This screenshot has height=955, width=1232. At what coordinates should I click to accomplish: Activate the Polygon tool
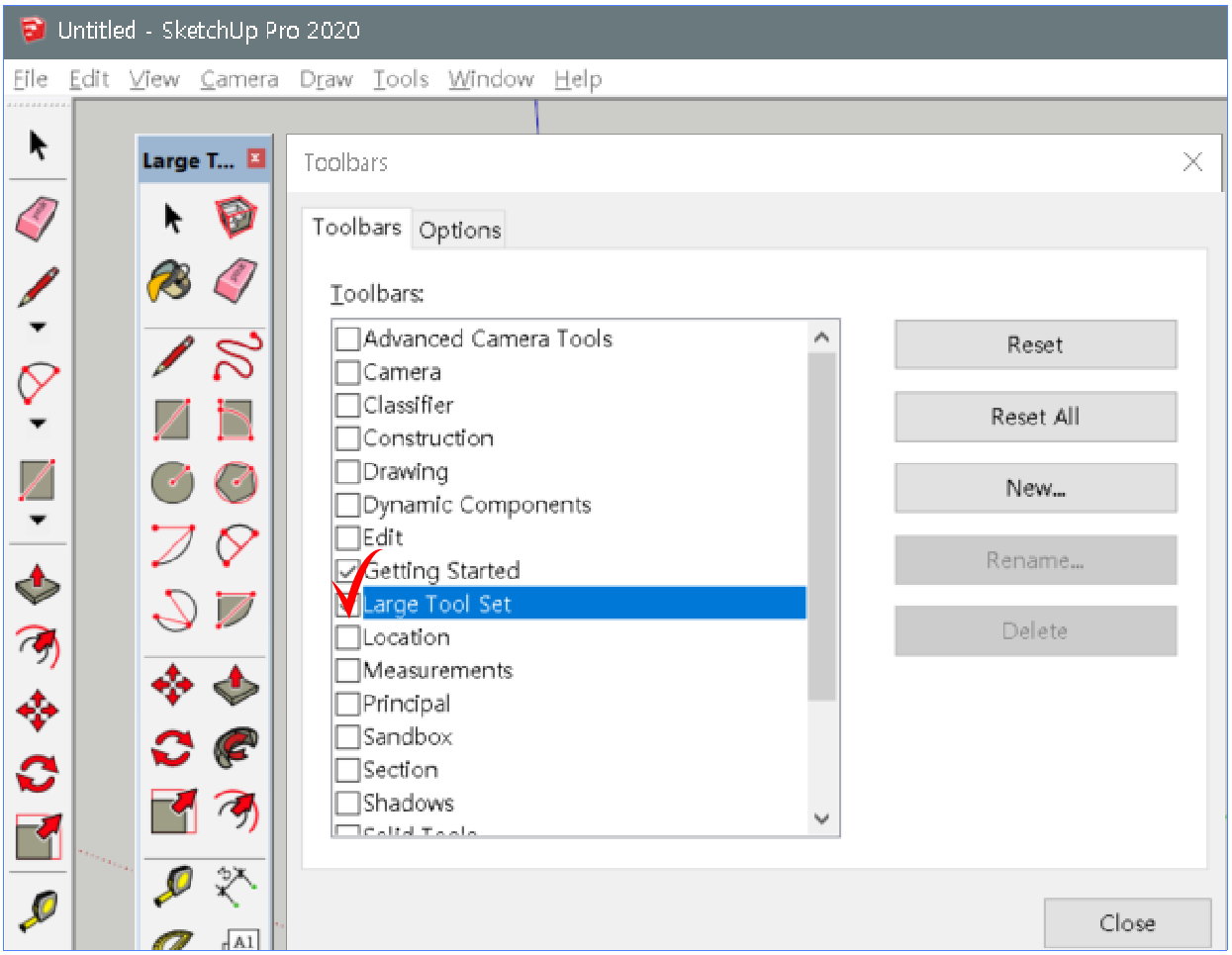click(236, 483)
